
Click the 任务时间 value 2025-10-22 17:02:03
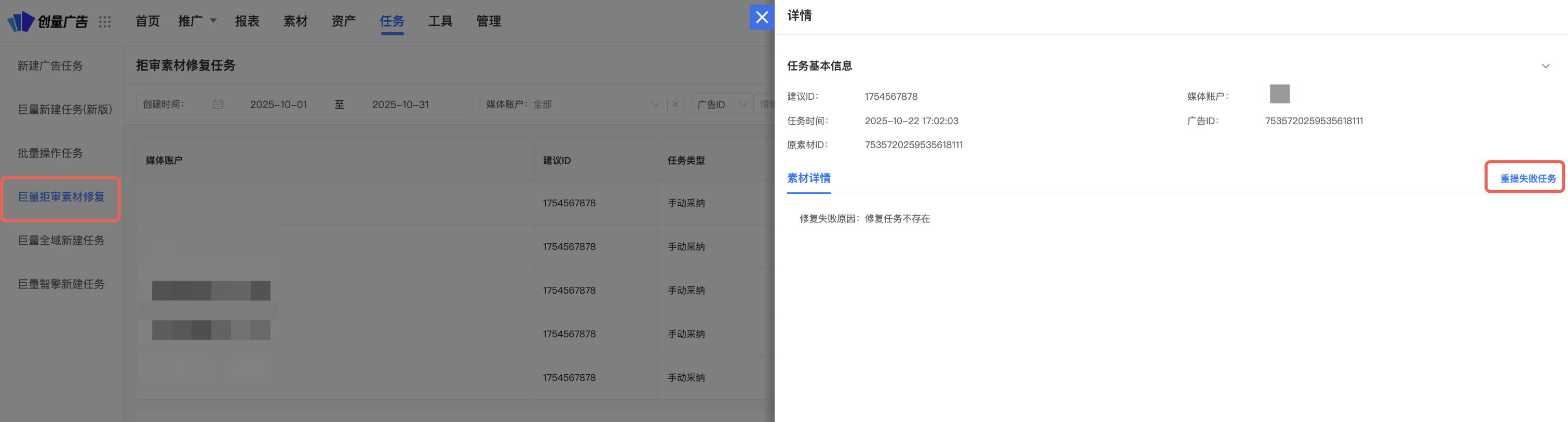tap(911, 121)
